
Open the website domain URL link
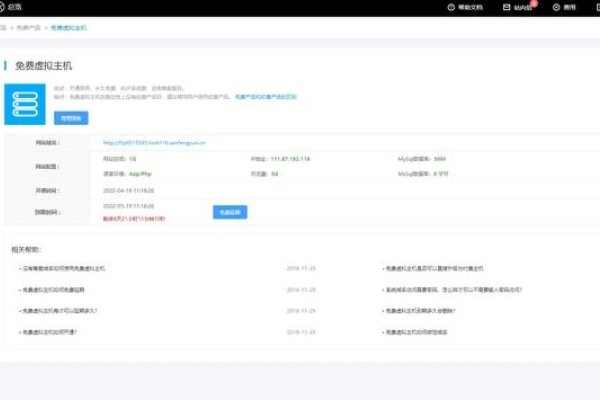tap(154, 143)
